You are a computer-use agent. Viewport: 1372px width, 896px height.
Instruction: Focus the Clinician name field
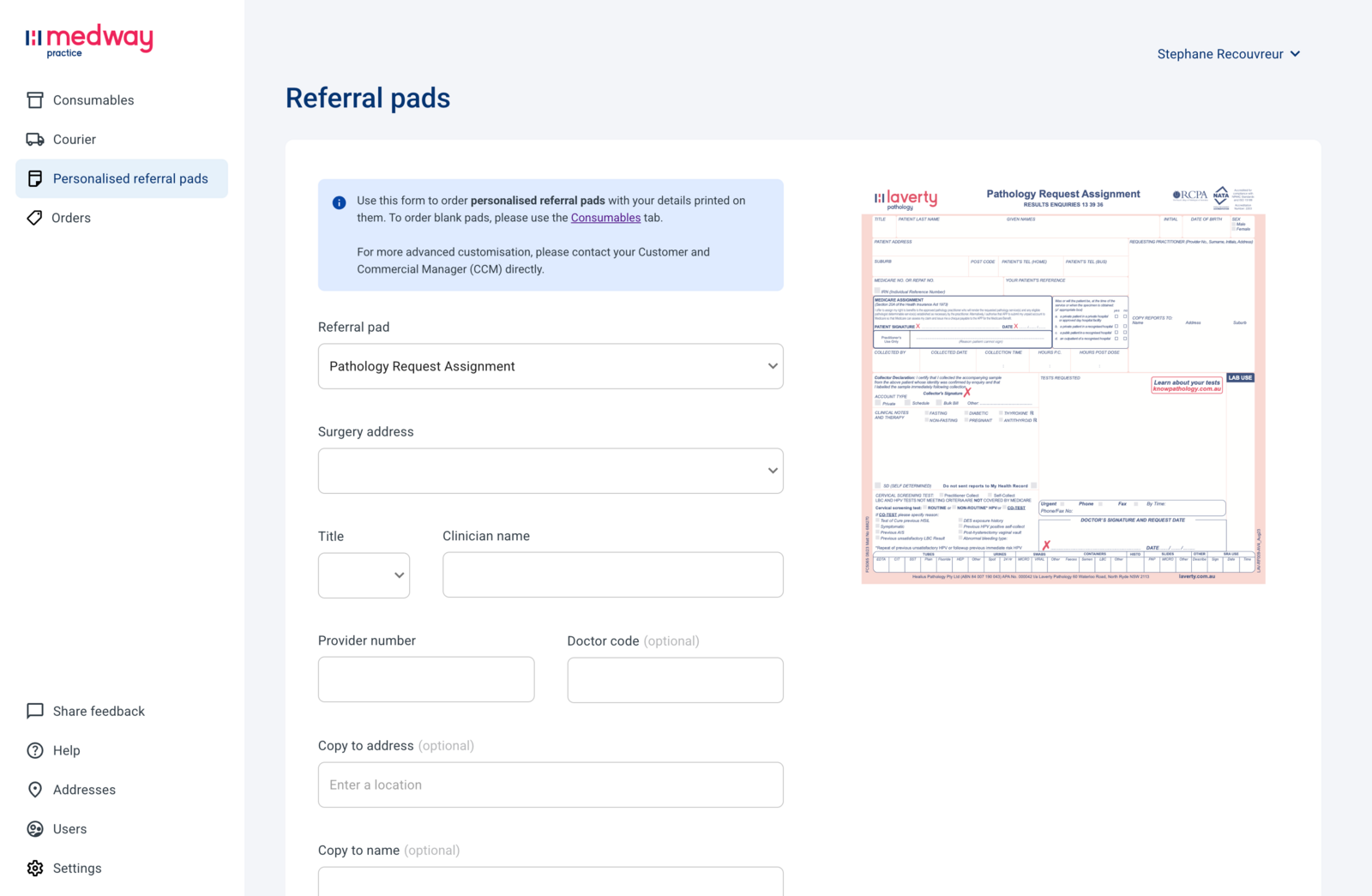click(613, 575)
